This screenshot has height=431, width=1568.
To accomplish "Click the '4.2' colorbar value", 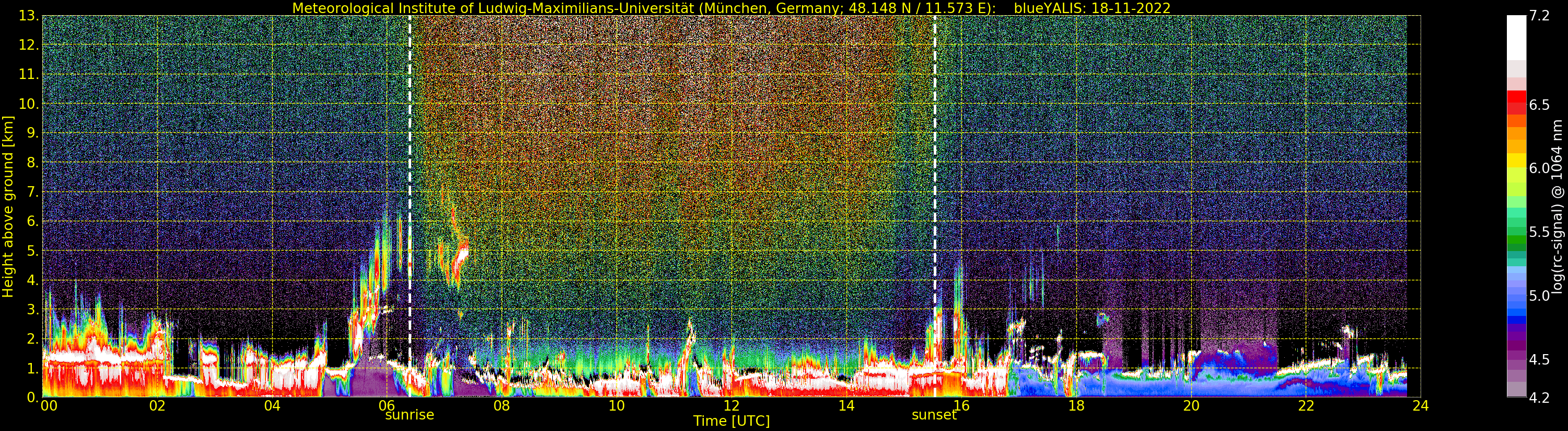I will [1539, 398].
